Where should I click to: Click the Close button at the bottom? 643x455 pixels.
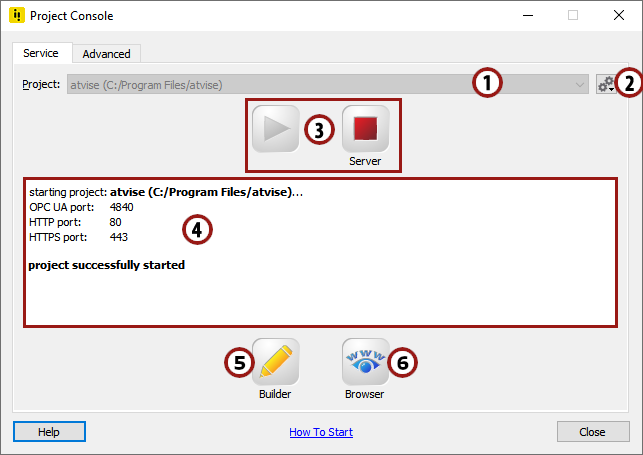point(593,432)
